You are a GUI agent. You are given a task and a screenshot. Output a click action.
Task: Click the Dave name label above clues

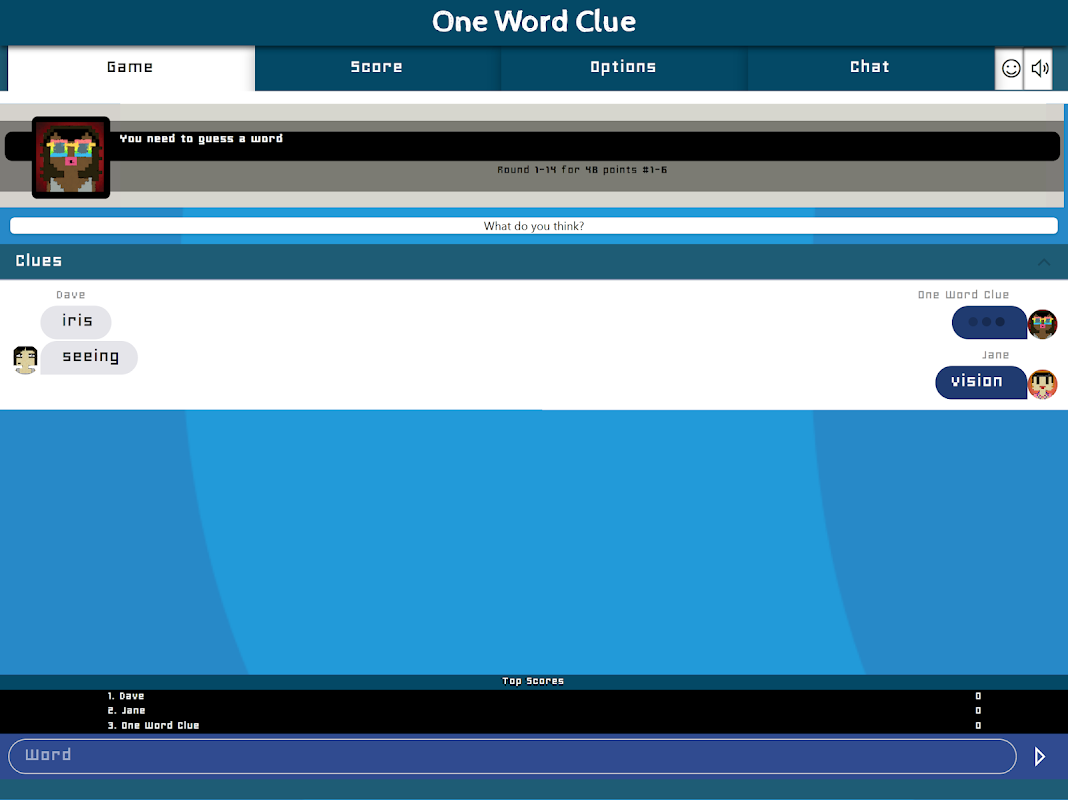[71, 295]
